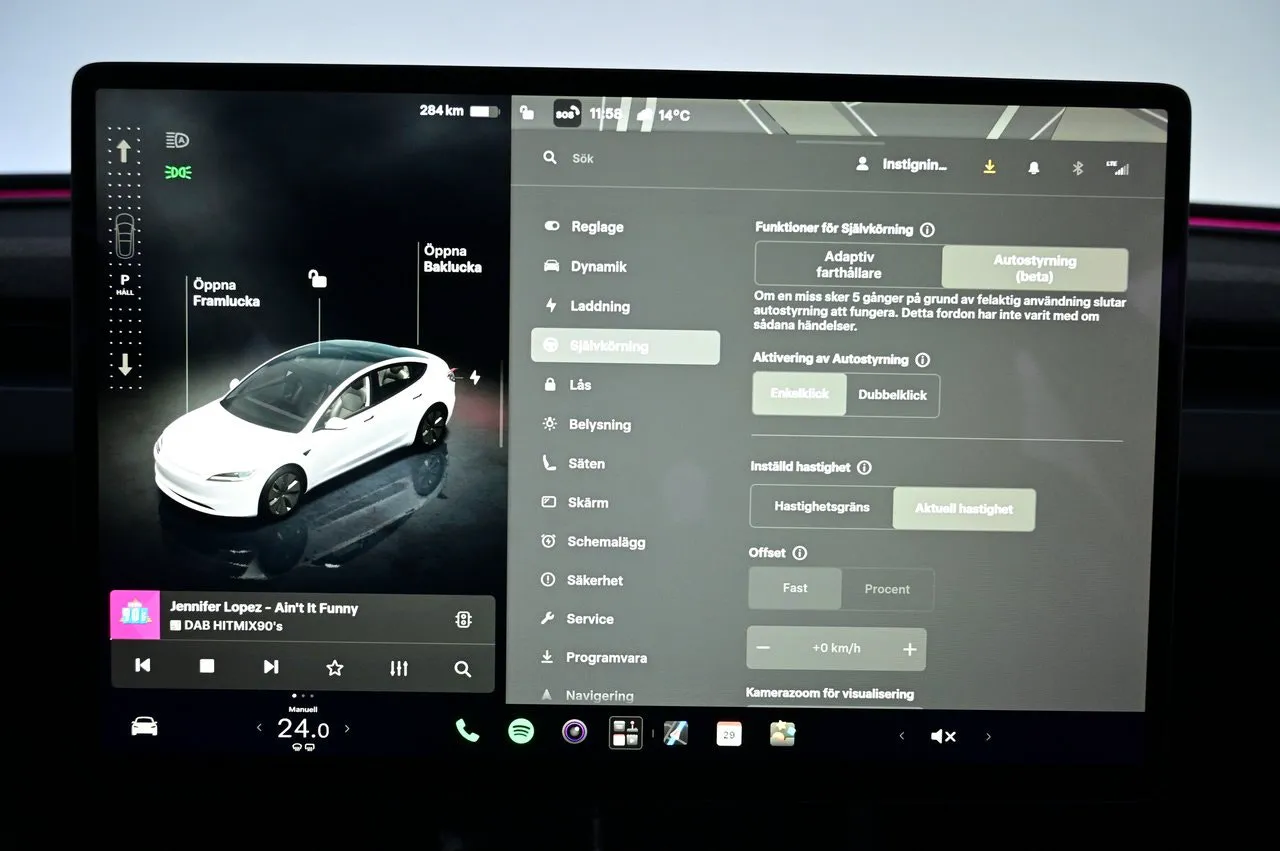The image size is (1280, 851).
Task: Open the Instigning driver profile
Action: point(902,165)
